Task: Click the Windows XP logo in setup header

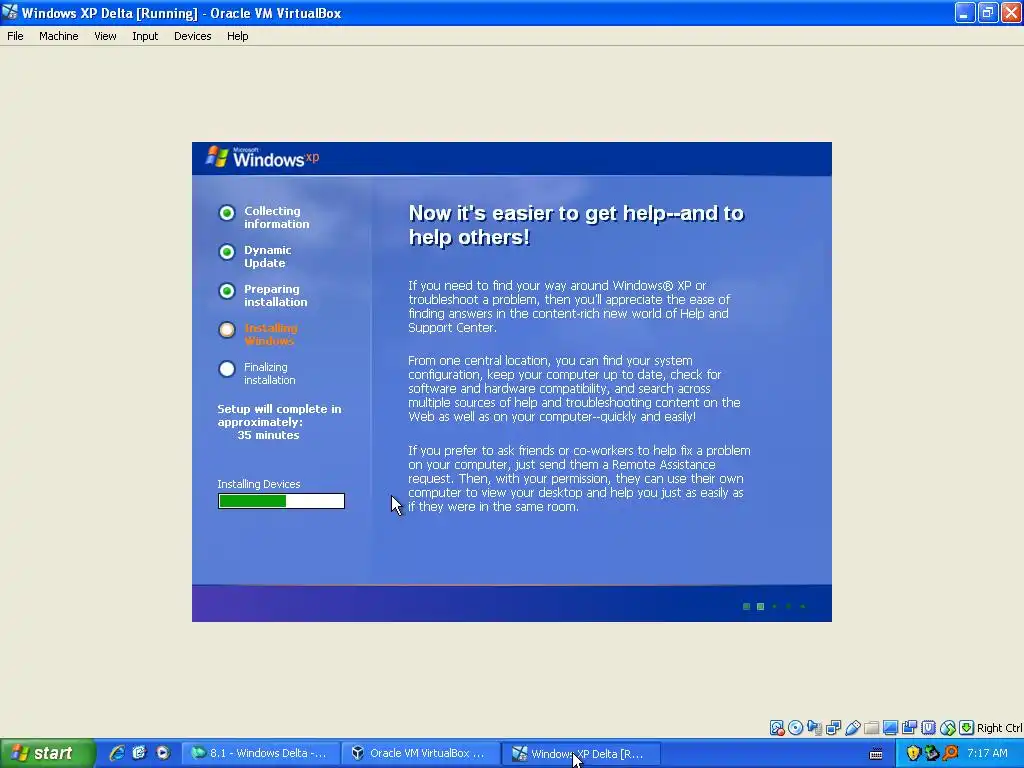Action: click(x=263, y=157)
